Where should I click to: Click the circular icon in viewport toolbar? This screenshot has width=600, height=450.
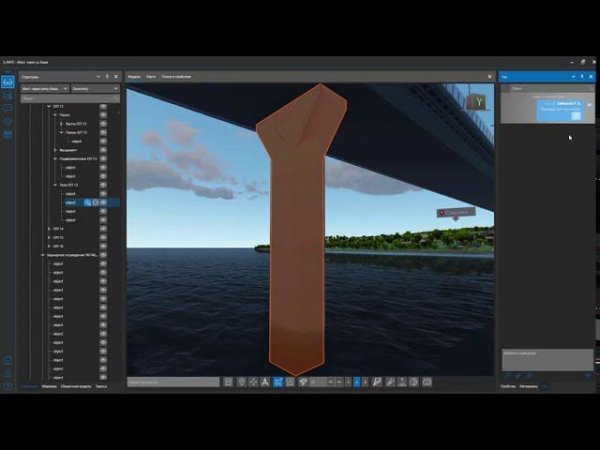414,382
